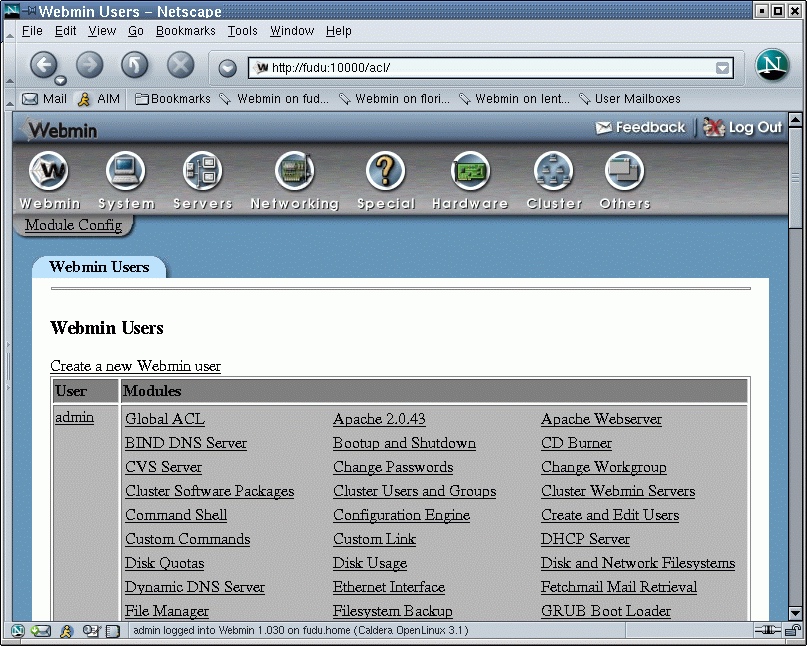The height and width of the screenshot is (646, 807).
Task: Open the Help menu
Action: click(339, 31)
